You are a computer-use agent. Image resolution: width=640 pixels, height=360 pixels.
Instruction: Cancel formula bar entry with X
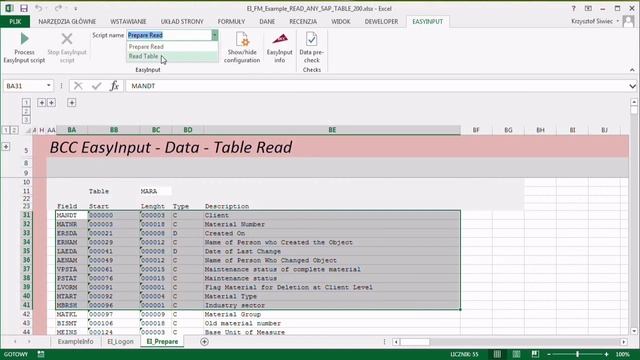[x=78, y=86]
